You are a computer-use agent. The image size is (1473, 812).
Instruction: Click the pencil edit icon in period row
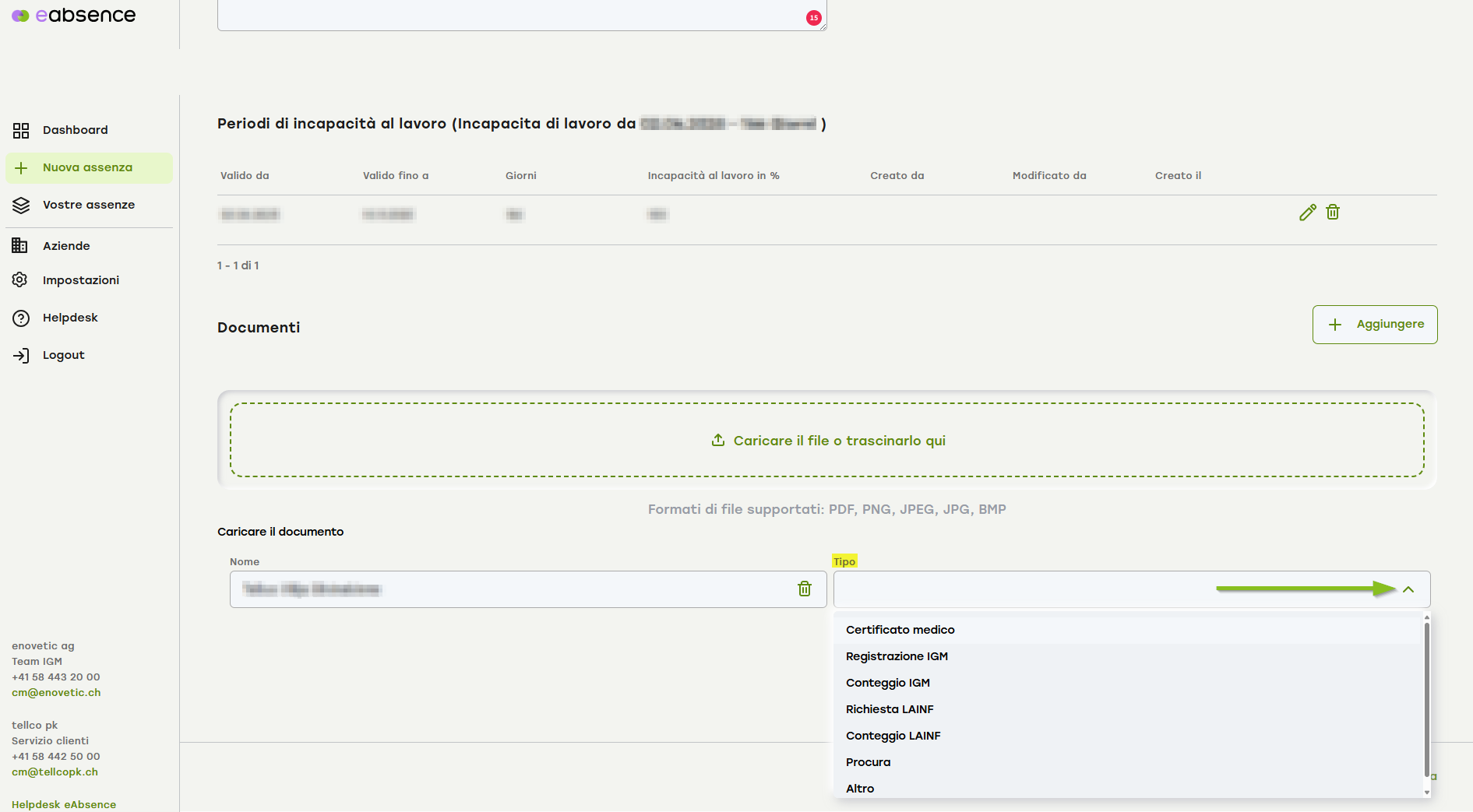click(1307, 213)
